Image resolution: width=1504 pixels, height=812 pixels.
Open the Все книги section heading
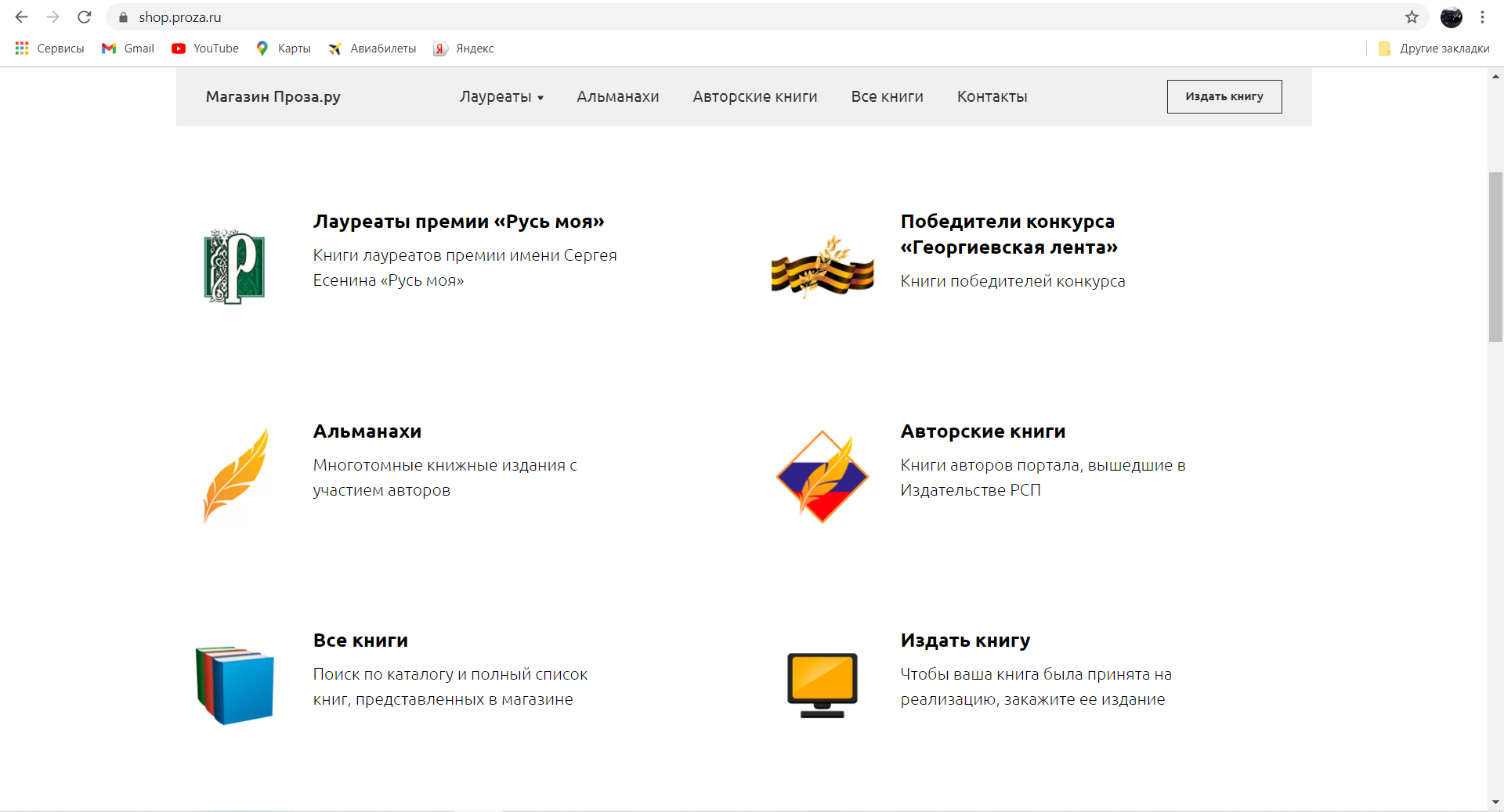tap(360, 641)
